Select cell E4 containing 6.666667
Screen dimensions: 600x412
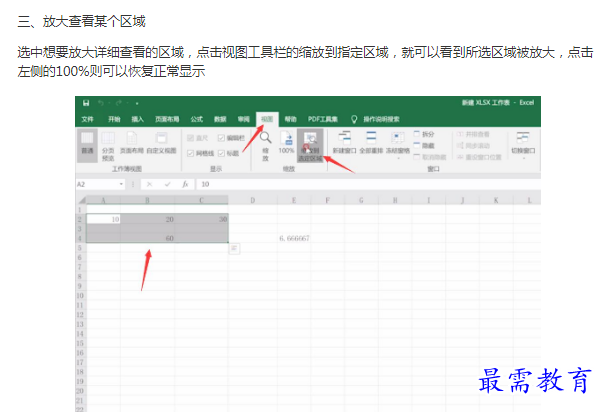[x=294, y=238]
